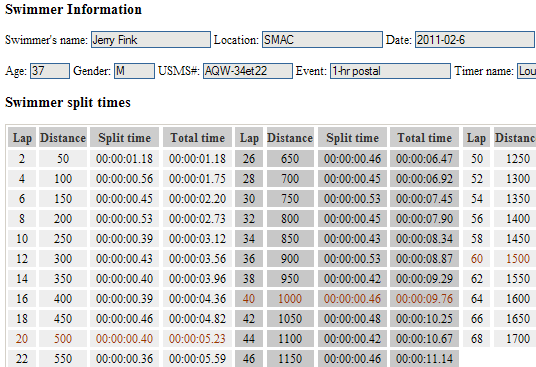This screenshot has width=536, height=367.
Task: Select total time cell 00:00:09.76
Action: pos(424,299)
